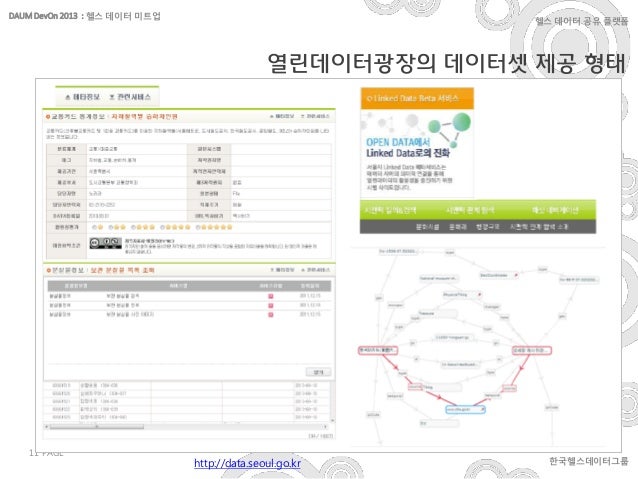
Task: Select the three-star rating radio button
Action: tap(133, 227)
